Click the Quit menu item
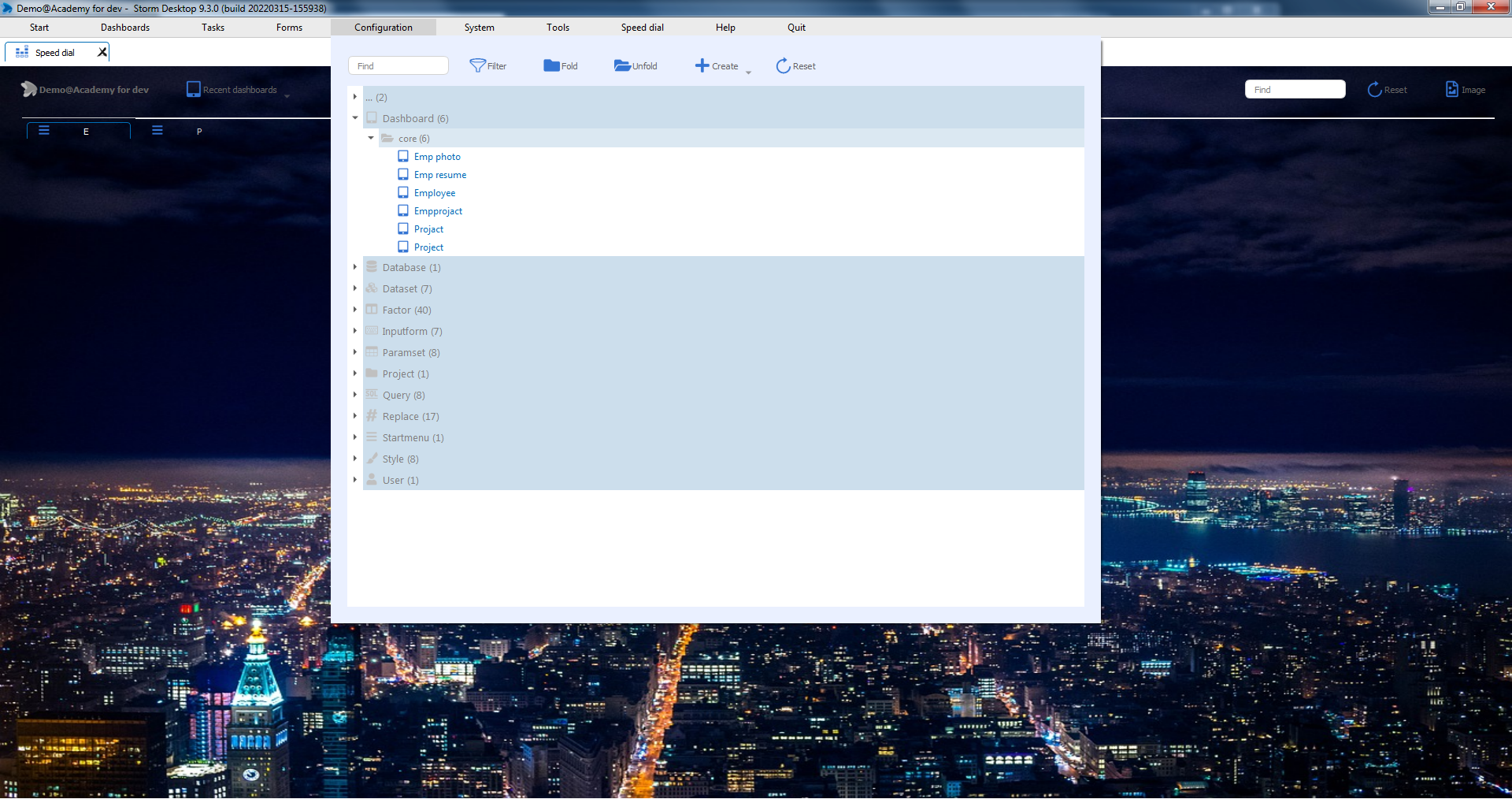 click(x=796, y=28)
